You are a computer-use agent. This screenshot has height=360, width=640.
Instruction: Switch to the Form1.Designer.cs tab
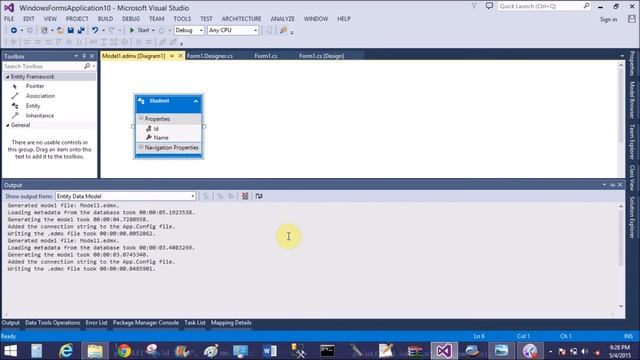click(210, 56)
